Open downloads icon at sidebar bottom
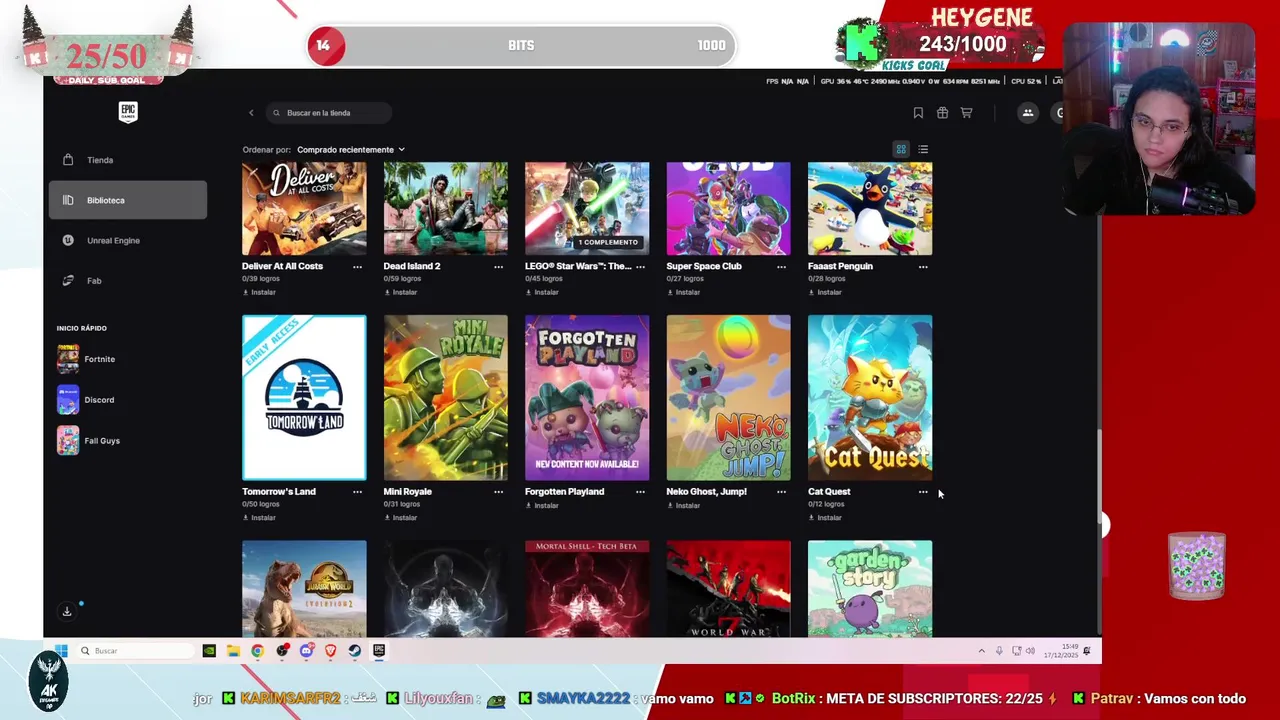Image resolution: width=1280 pixels, height=720 pixels. coord(67,611)
